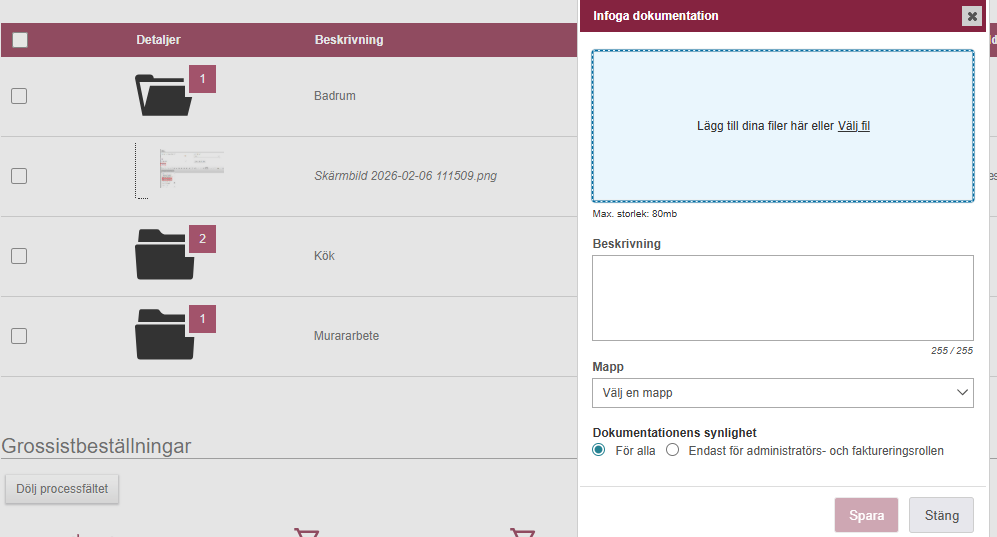Check the Kök row checkbox
This screenshot has height=537, width=997.
click(19, 256)
